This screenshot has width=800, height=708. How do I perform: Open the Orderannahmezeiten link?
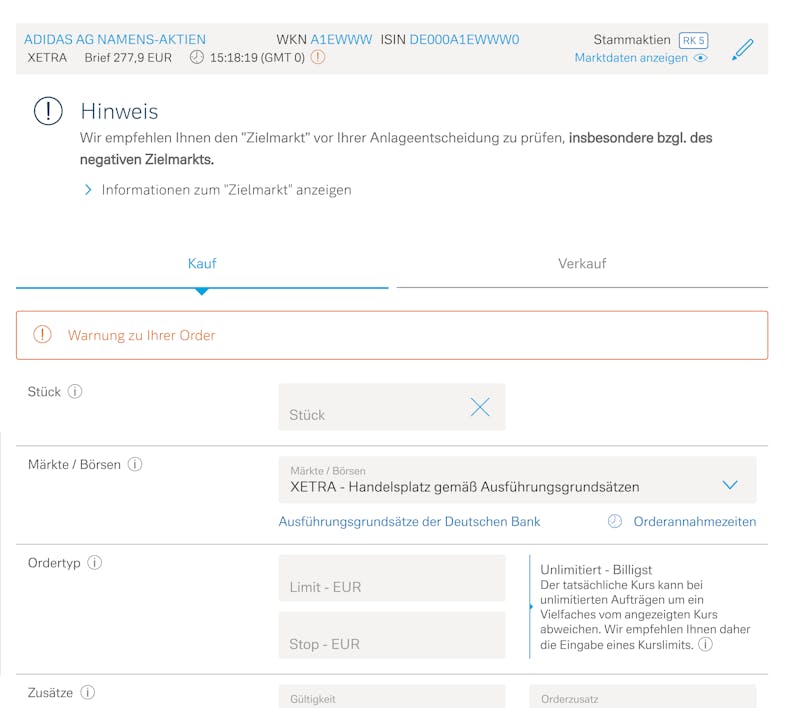point(694,521)
